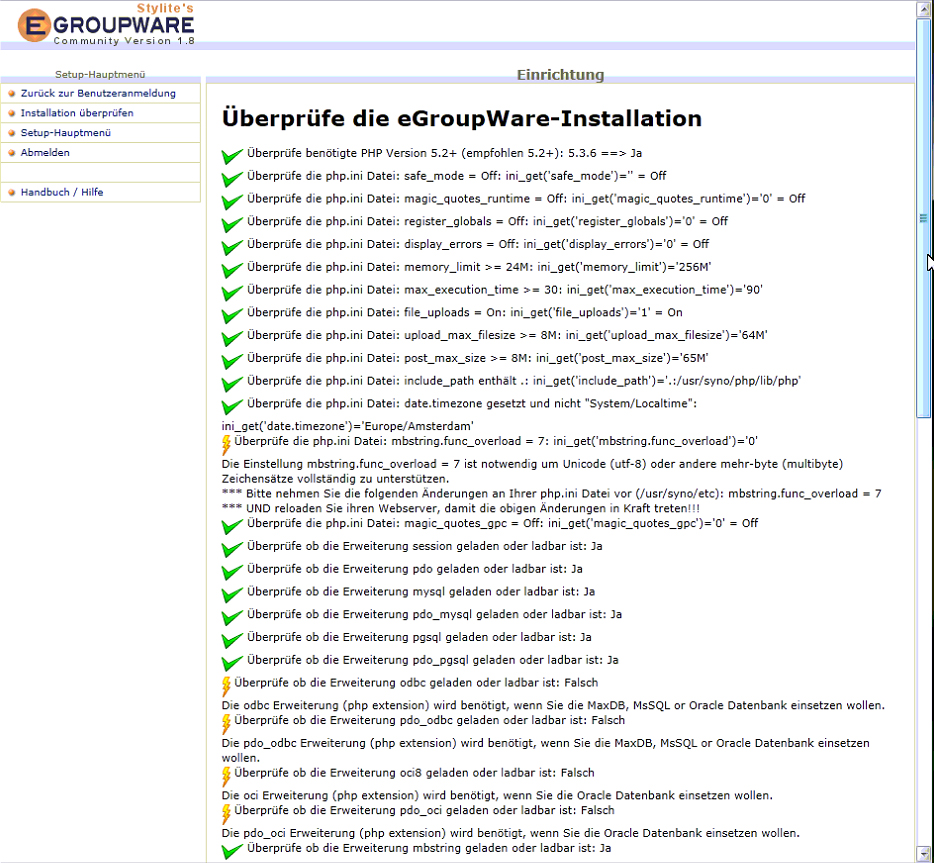Click warning bolt beside odbc extension check
This screenshot has width=934, height=863.
pos(226,686)
